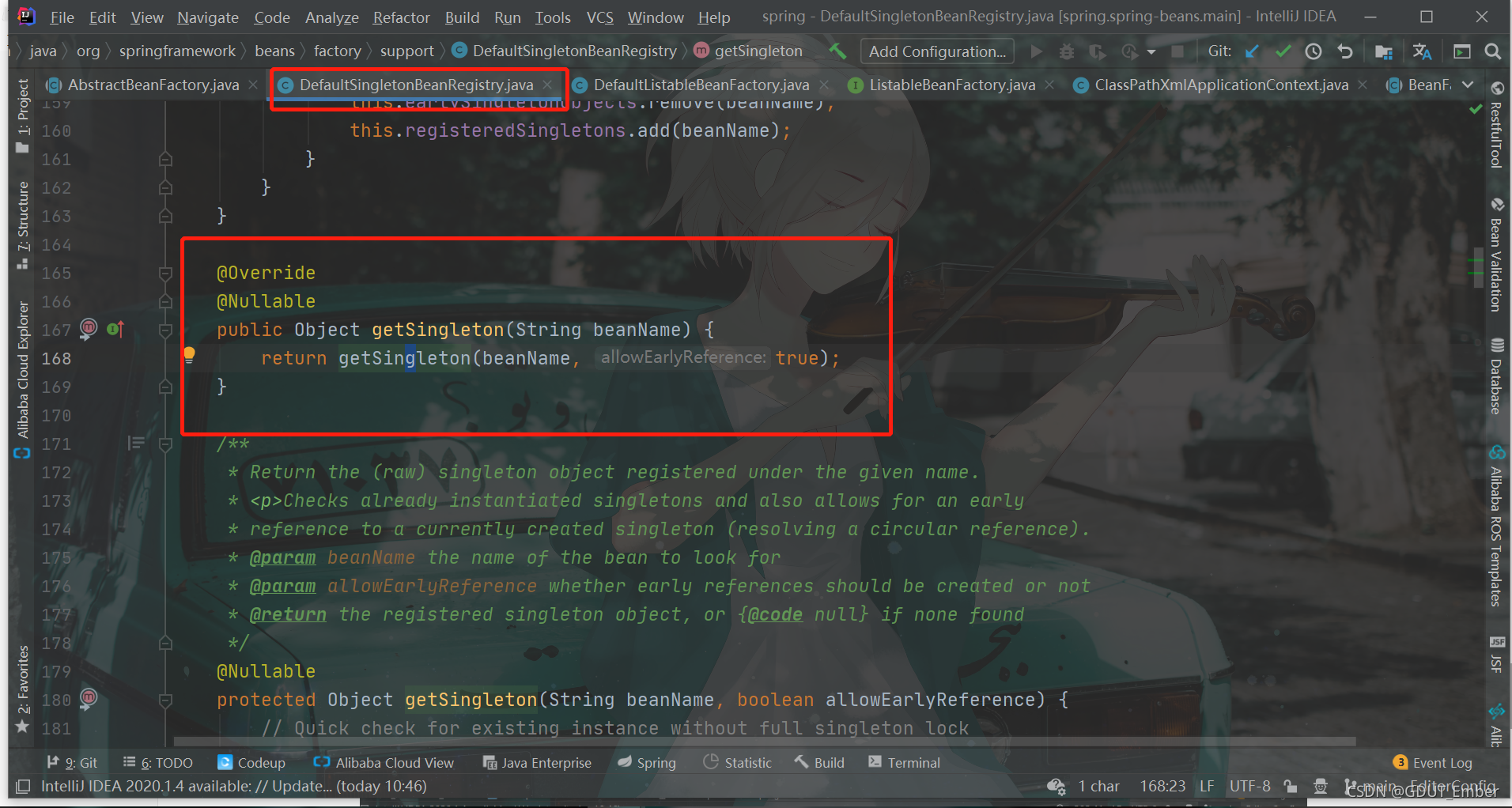Close the ListableBeanFactory.java tab
Viewport: 1512px width, 808px height.
tap(1049, 85)
